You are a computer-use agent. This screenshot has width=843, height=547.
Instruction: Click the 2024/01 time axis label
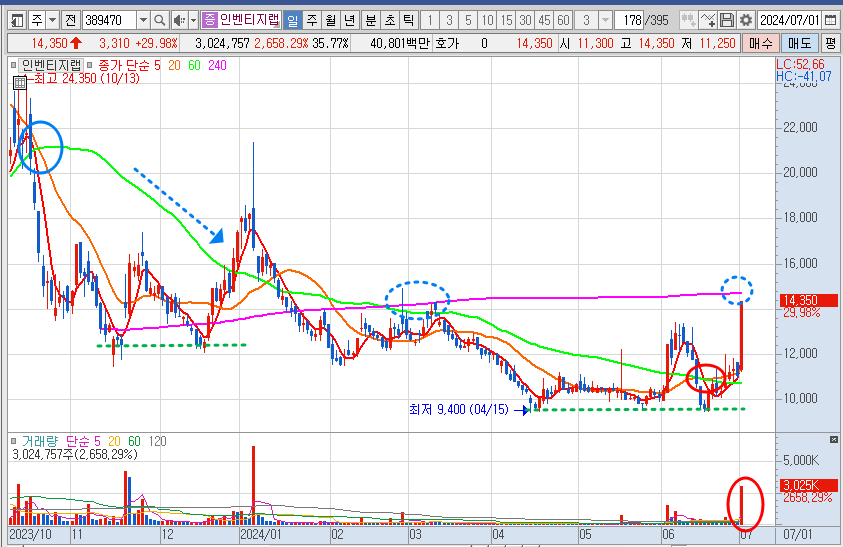(x=261, y=535)
